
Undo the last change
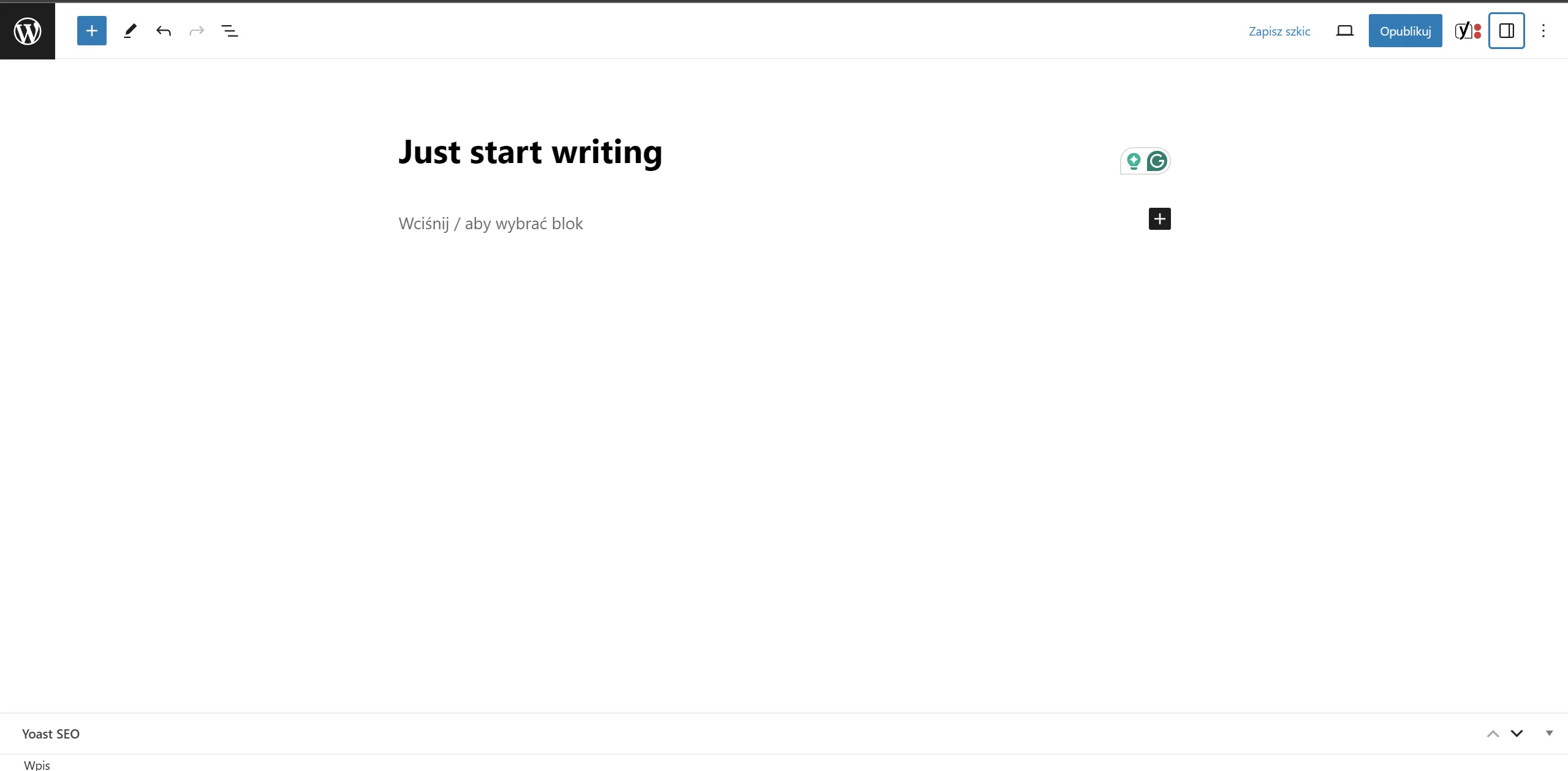click(164, 31)
